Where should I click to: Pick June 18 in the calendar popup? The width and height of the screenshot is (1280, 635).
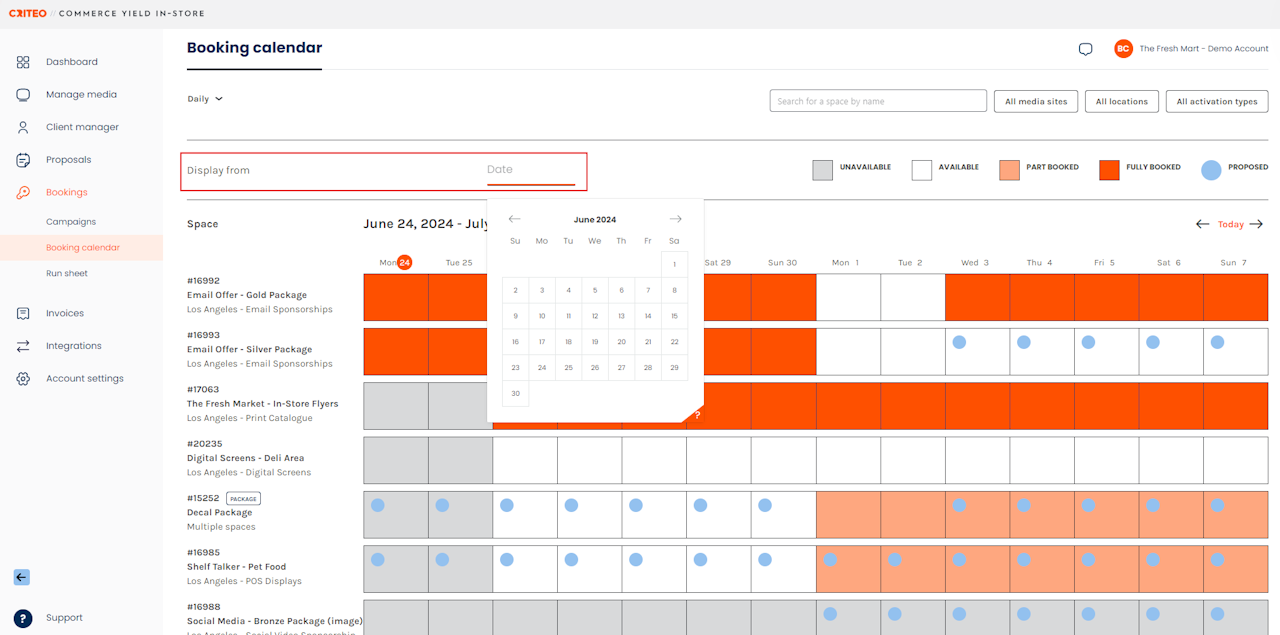568,341
